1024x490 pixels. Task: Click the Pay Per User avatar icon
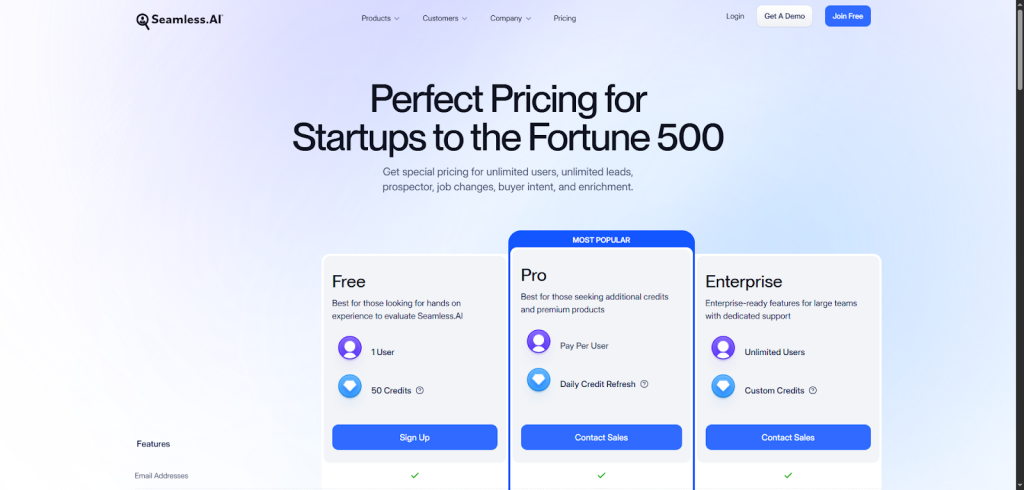pyautogui.click(x=538, y=342)
